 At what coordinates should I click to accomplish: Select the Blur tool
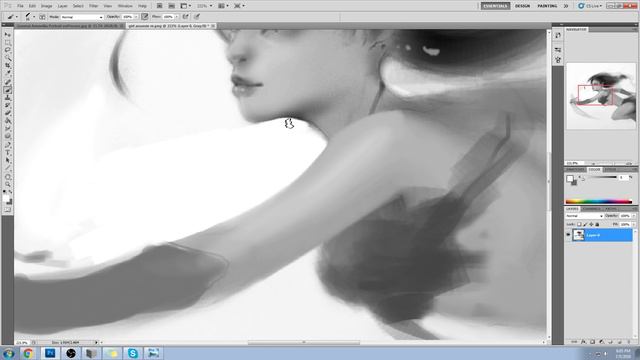(8, 129)
